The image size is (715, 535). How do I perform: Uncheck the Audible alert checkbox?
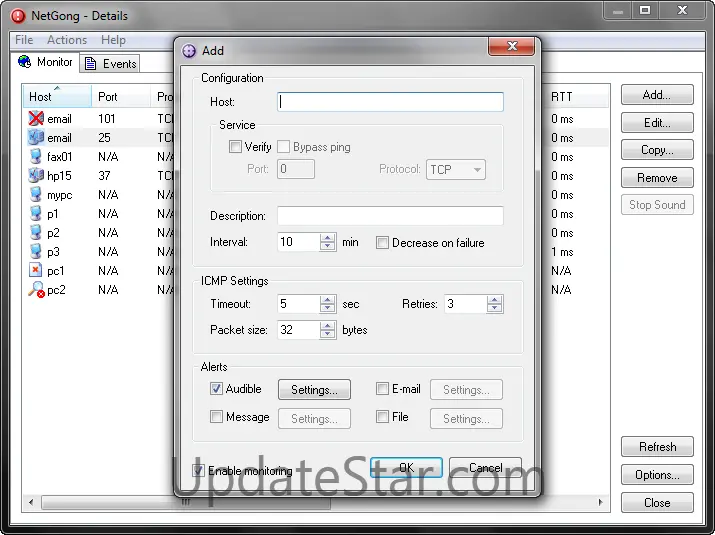pyautogui.click(x=216, y=389)
